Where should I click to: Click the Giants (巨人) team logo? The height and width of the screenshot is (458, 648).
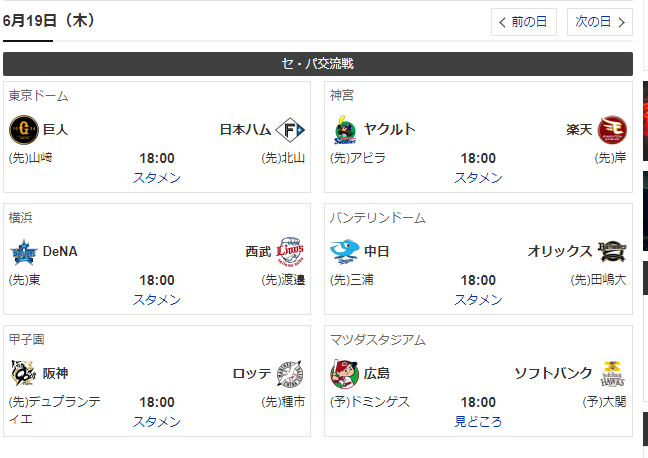pyautogui.click(x=24, y=130)
